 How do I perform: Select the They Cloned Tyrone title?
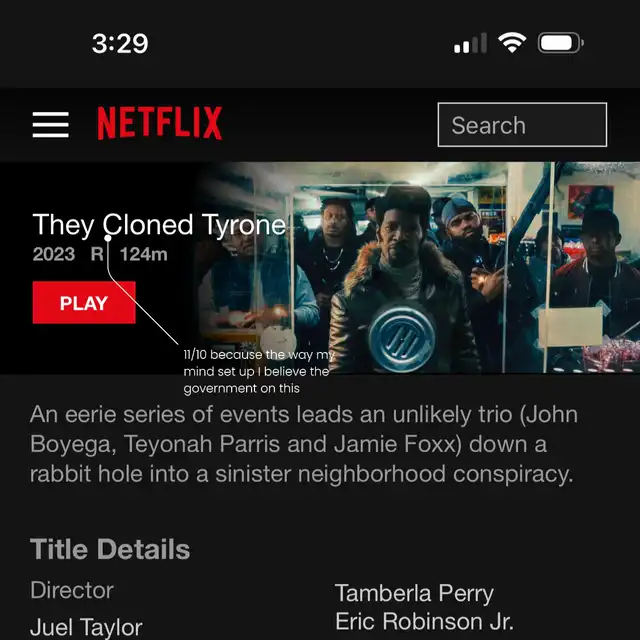(159, 225)
